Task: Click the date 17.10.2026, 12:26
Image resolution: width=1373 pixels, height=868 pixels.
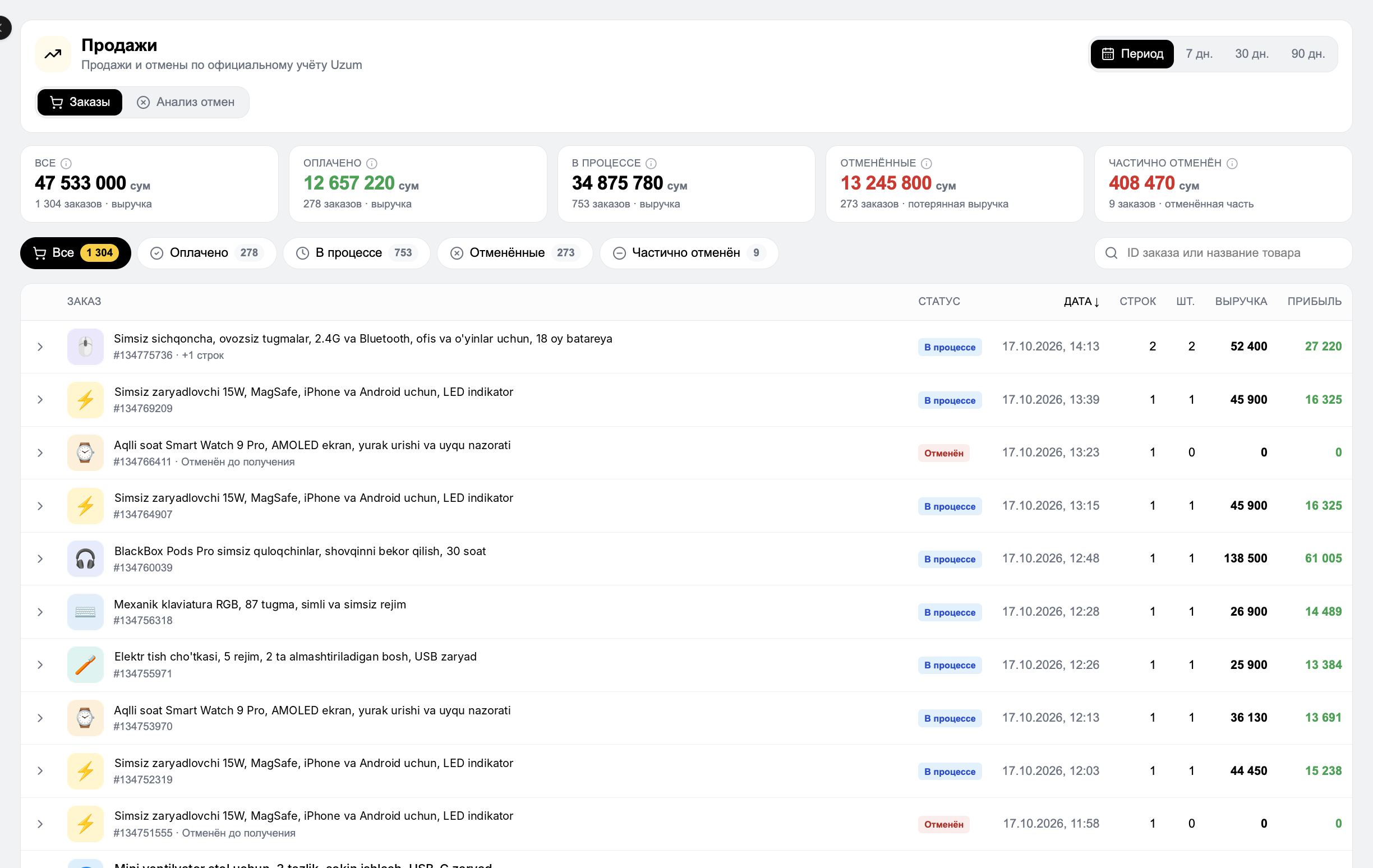Action: click(x=1051, y=664)
